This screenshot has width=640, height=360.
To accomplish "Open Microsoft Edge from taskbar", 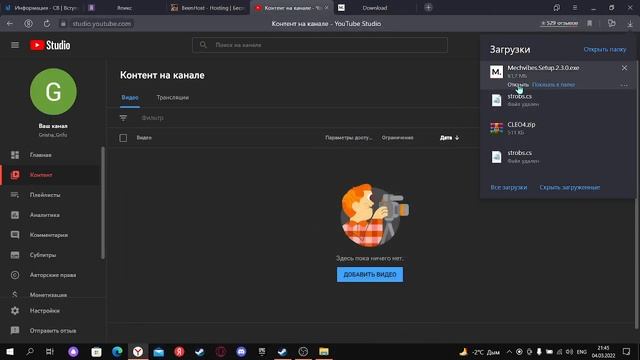I will coord(117,351).
